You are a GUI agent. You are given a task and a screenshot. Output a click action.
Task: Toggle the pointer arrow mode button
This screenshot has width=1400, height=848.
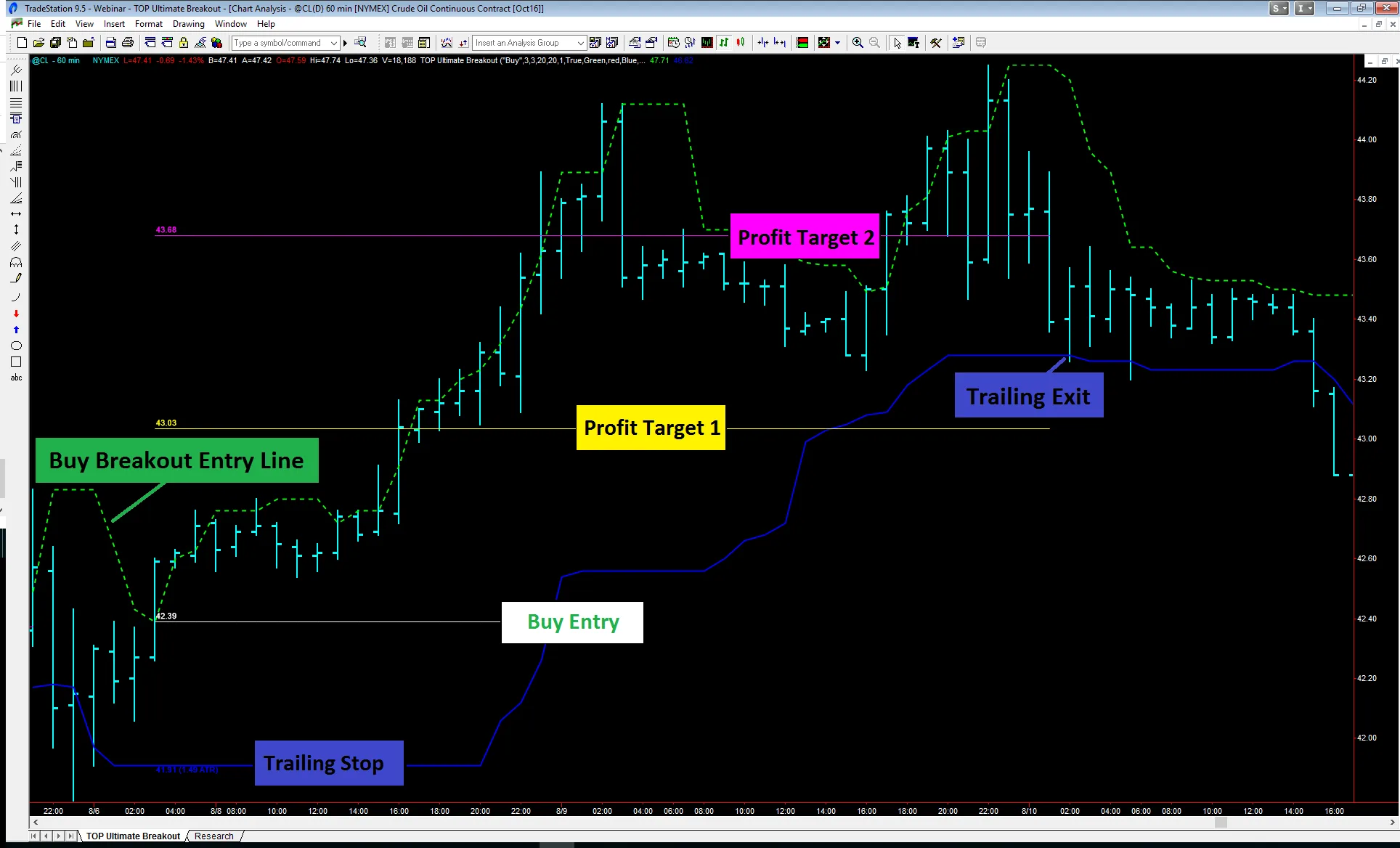pos(898,43)
